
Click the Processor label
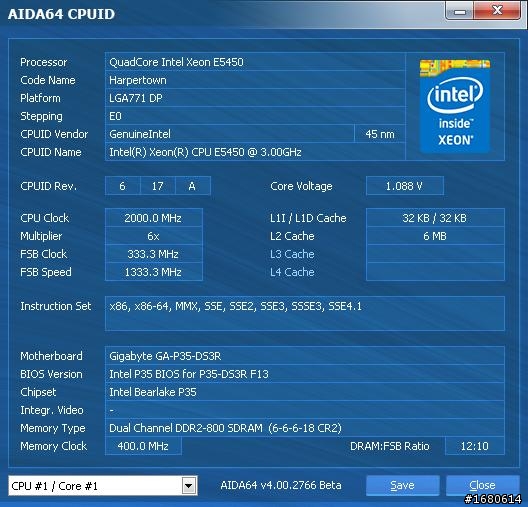coord(43,62)
